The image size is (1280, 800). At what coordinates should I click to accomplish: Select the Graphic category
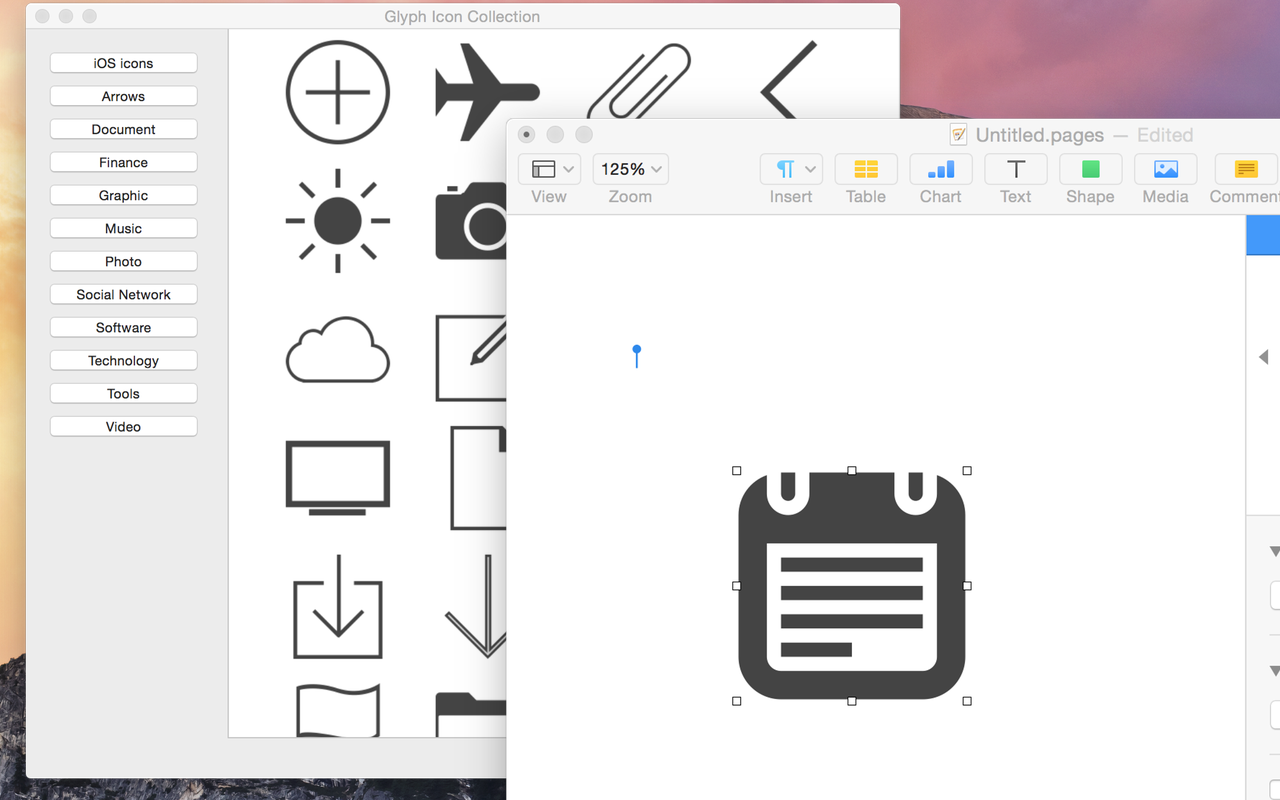(x=124, y=195)
